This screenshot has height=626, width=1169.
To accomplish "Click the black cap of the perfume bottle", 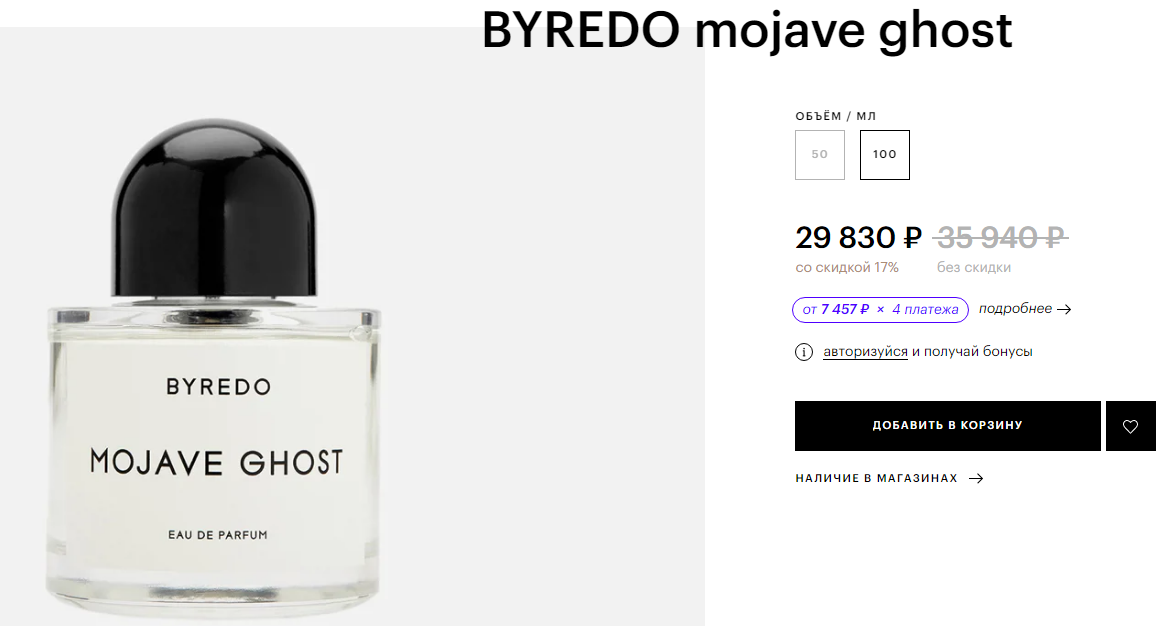I will (x=215, y=209).
